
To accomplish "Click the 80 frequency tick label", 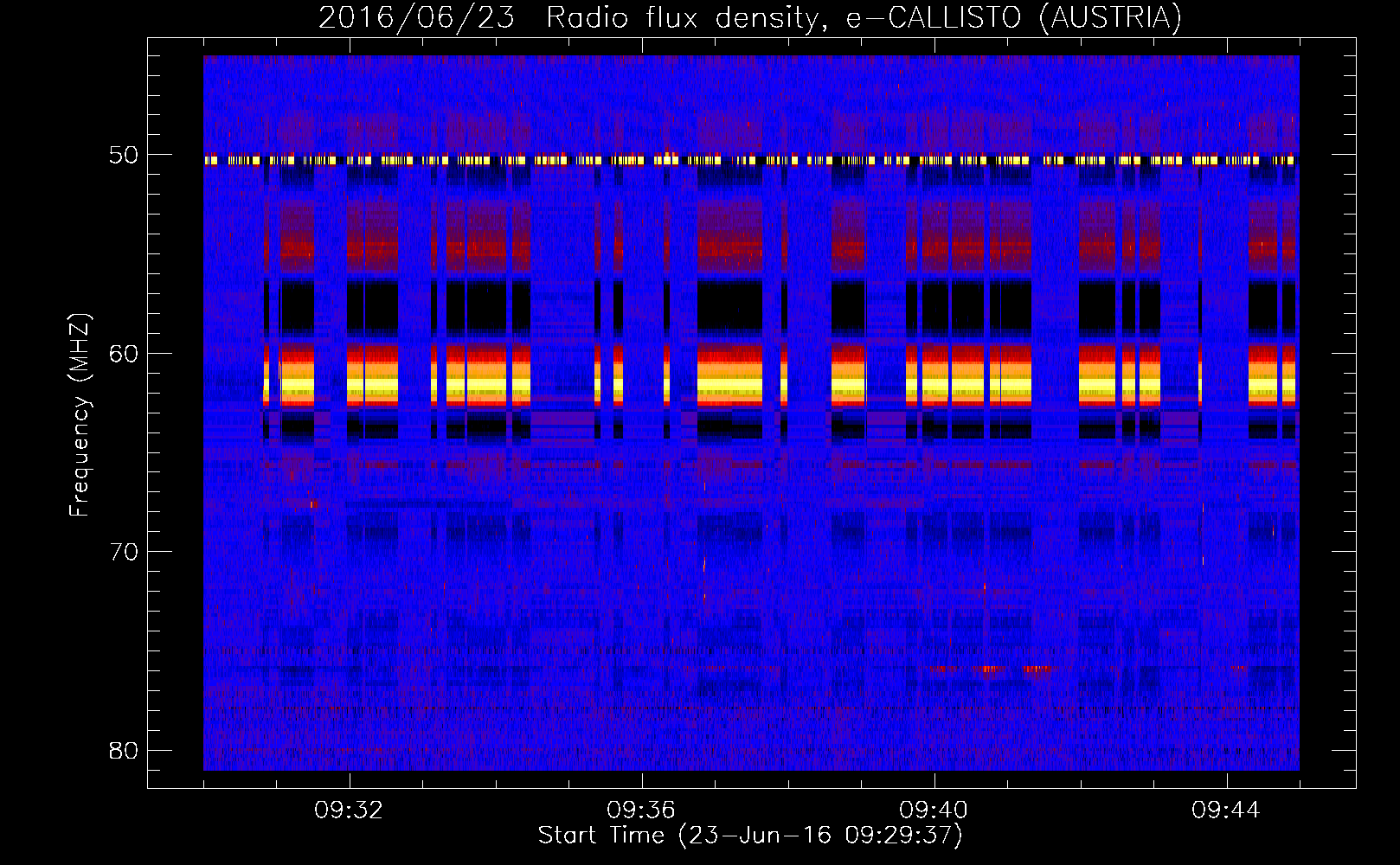I will click(x=124, y=750).
